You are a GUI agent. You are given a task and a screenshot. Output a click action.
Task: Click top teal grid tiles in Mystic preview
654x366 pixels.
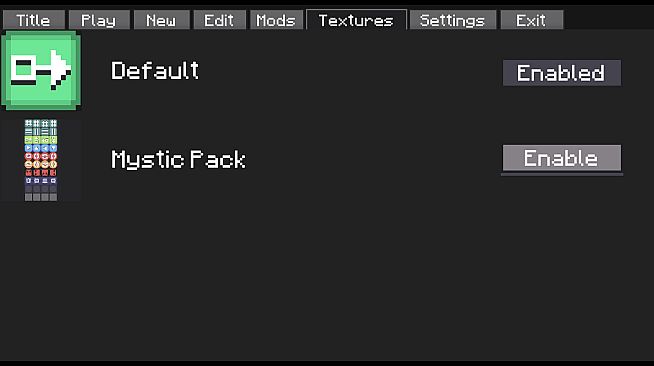tap(41, 123)
